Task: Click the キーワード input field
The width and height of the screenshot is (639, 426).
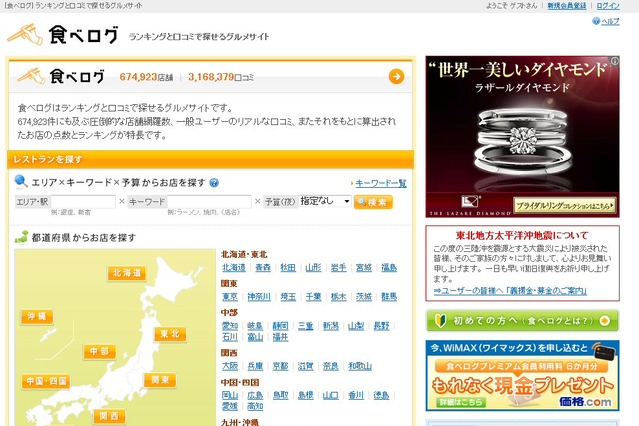Action: 209,201
